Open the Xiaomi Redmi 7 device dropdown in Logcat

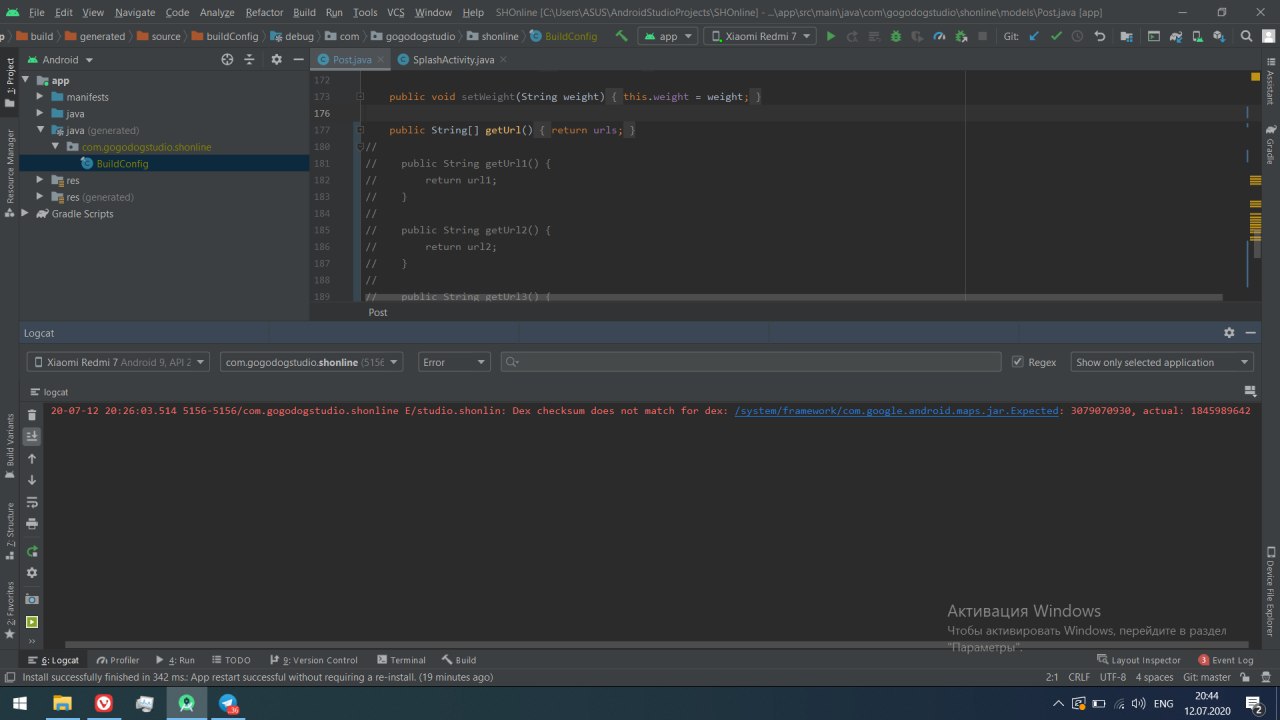tap(118, 362)
